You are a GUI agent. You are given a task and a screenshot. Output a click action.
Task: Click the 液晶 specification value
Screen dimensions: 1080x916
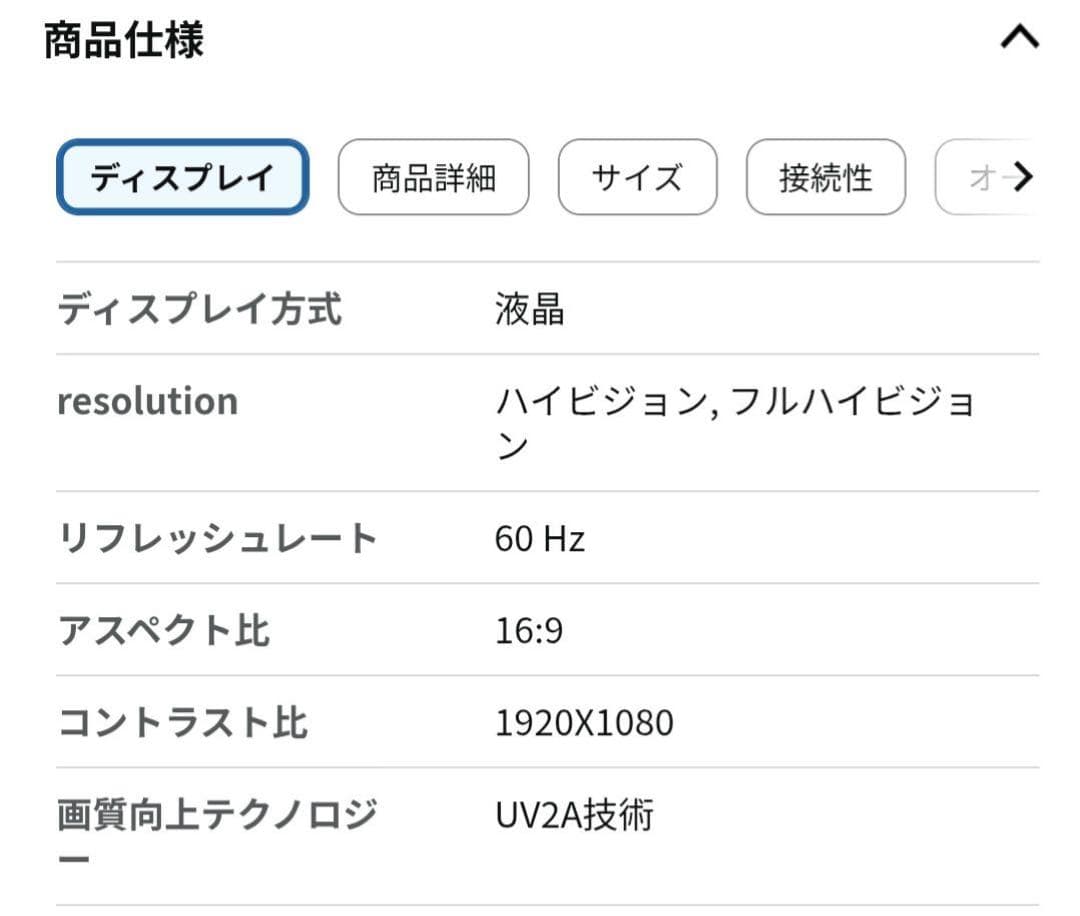coord(530,310)
